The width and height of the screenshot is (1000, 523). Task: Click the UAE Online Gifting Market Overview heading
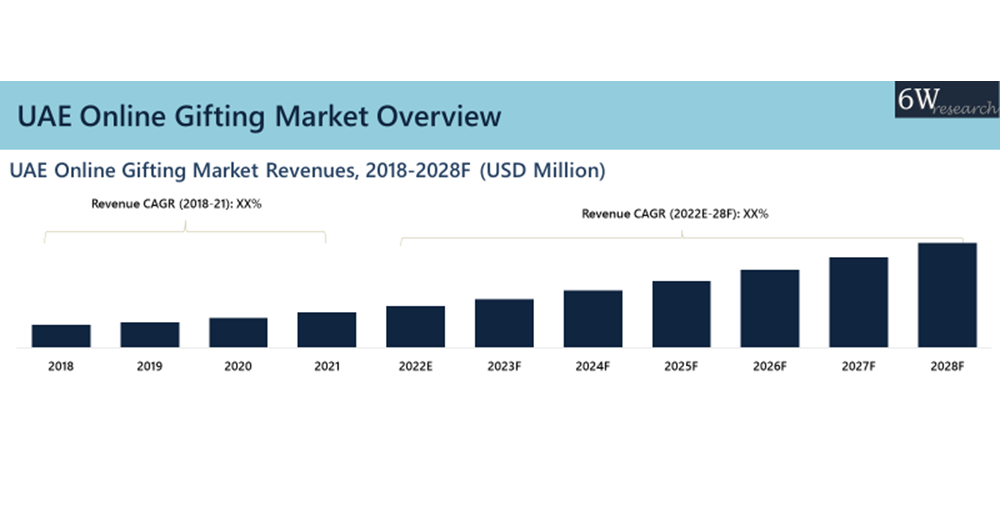point(259,116)
